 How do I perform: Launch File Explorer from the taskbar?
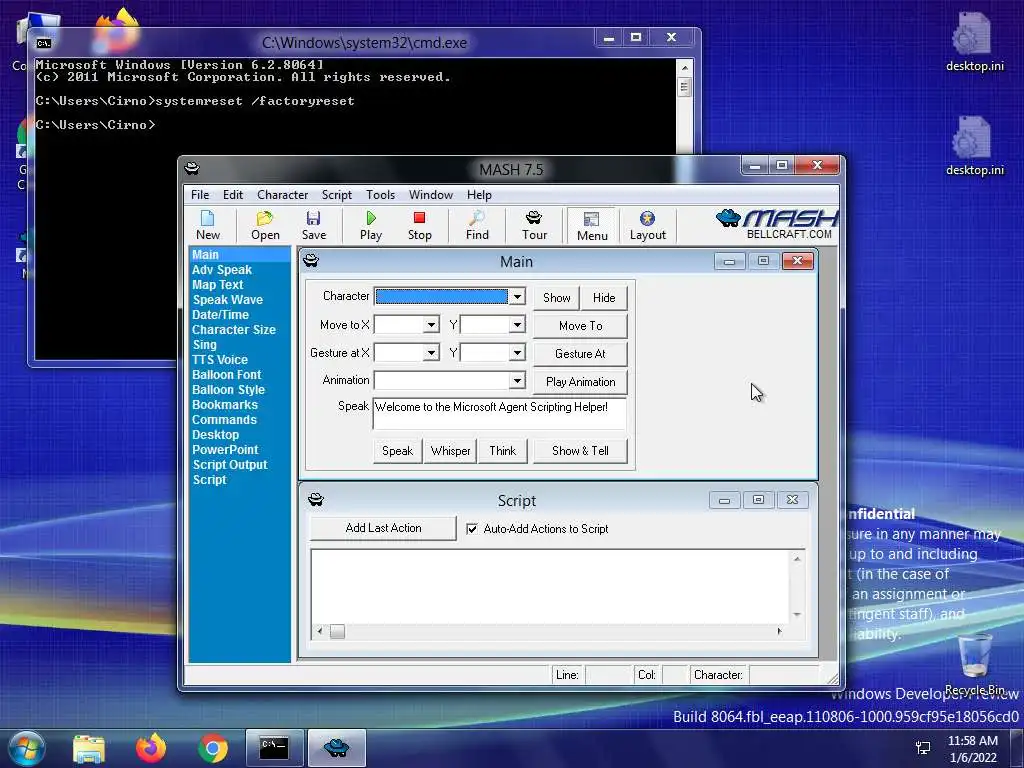pyautogui.click(x=89, y=748)
